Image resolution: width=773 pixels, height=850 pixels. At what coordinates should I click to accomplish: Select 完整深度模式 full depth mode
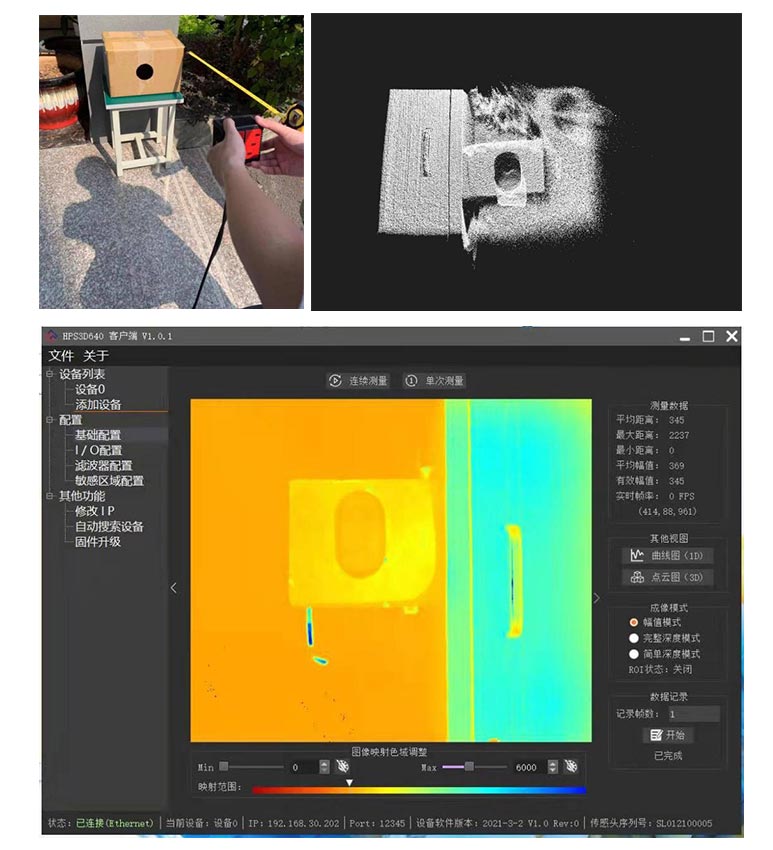[633, 638]
